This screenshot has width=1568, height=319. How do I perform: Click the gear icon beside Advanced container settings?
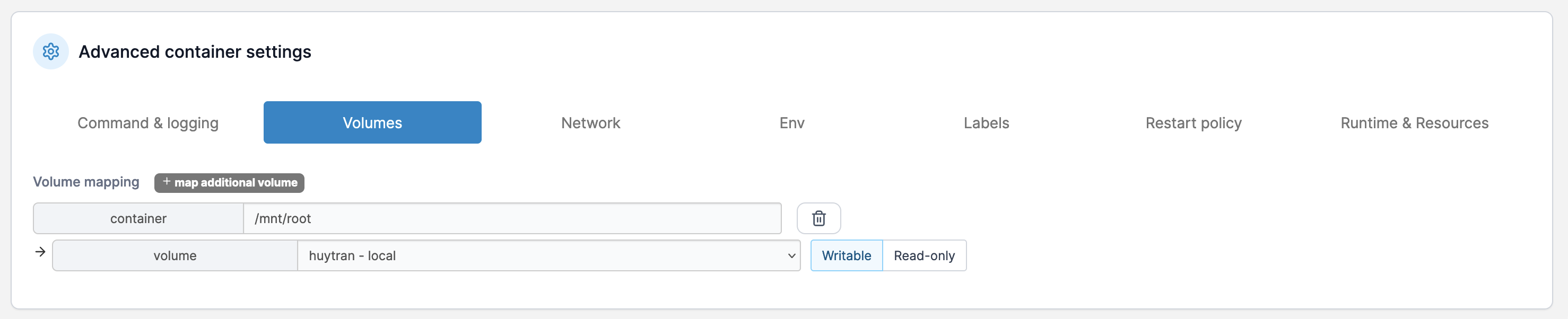click(x=50, y=51)
